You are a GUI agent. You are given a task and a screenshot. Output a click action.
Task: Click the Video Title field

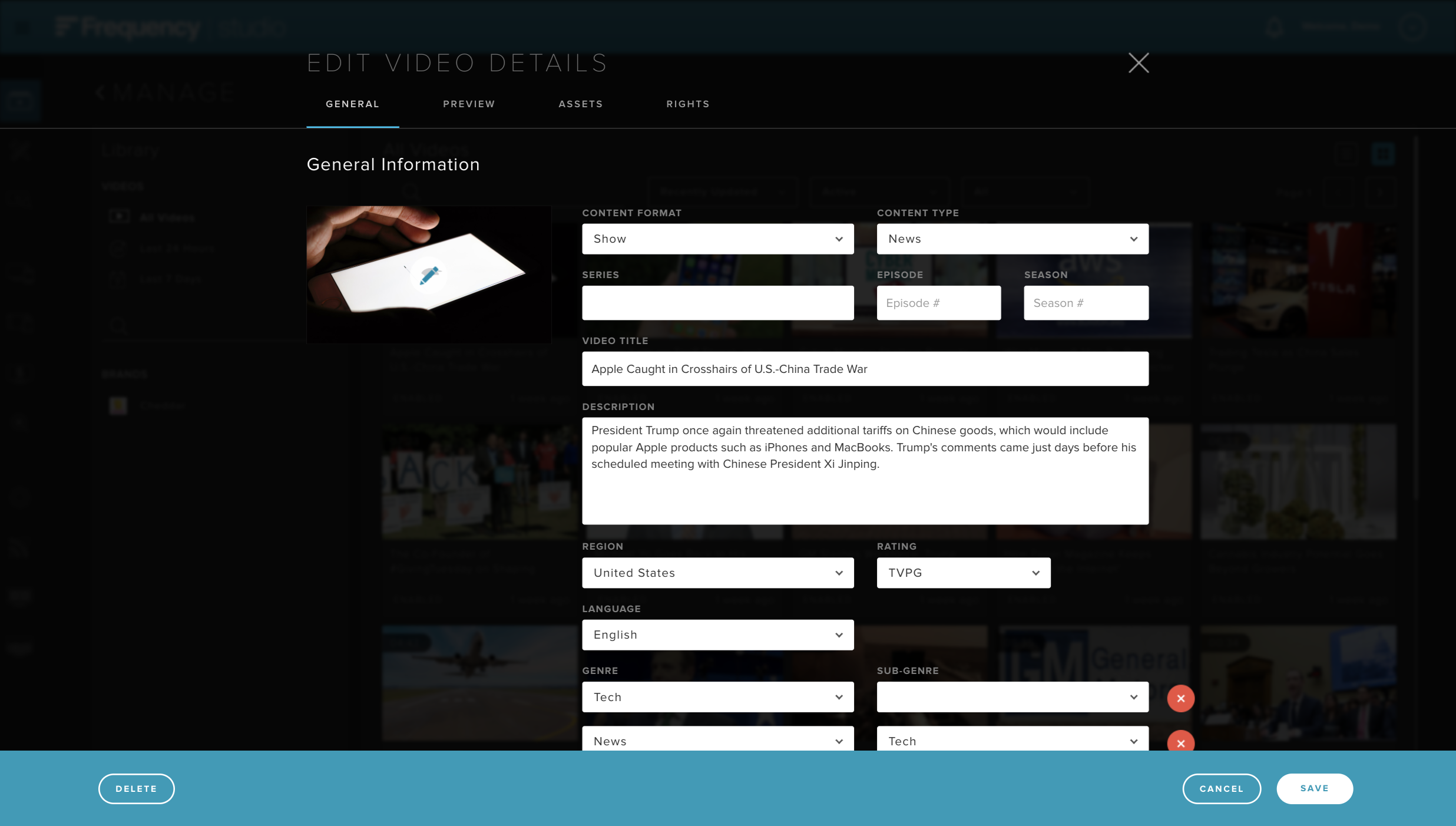[x=865, y=369]
